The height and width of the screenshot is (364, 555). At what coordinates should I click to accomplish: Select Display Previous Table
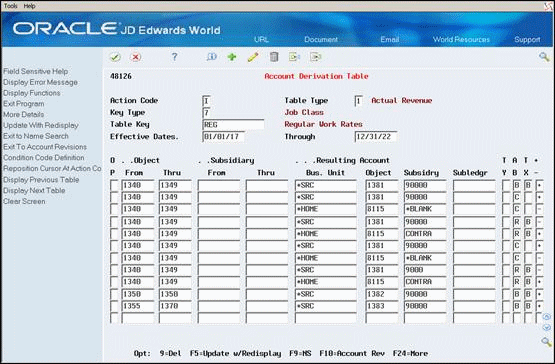(41, 180)
